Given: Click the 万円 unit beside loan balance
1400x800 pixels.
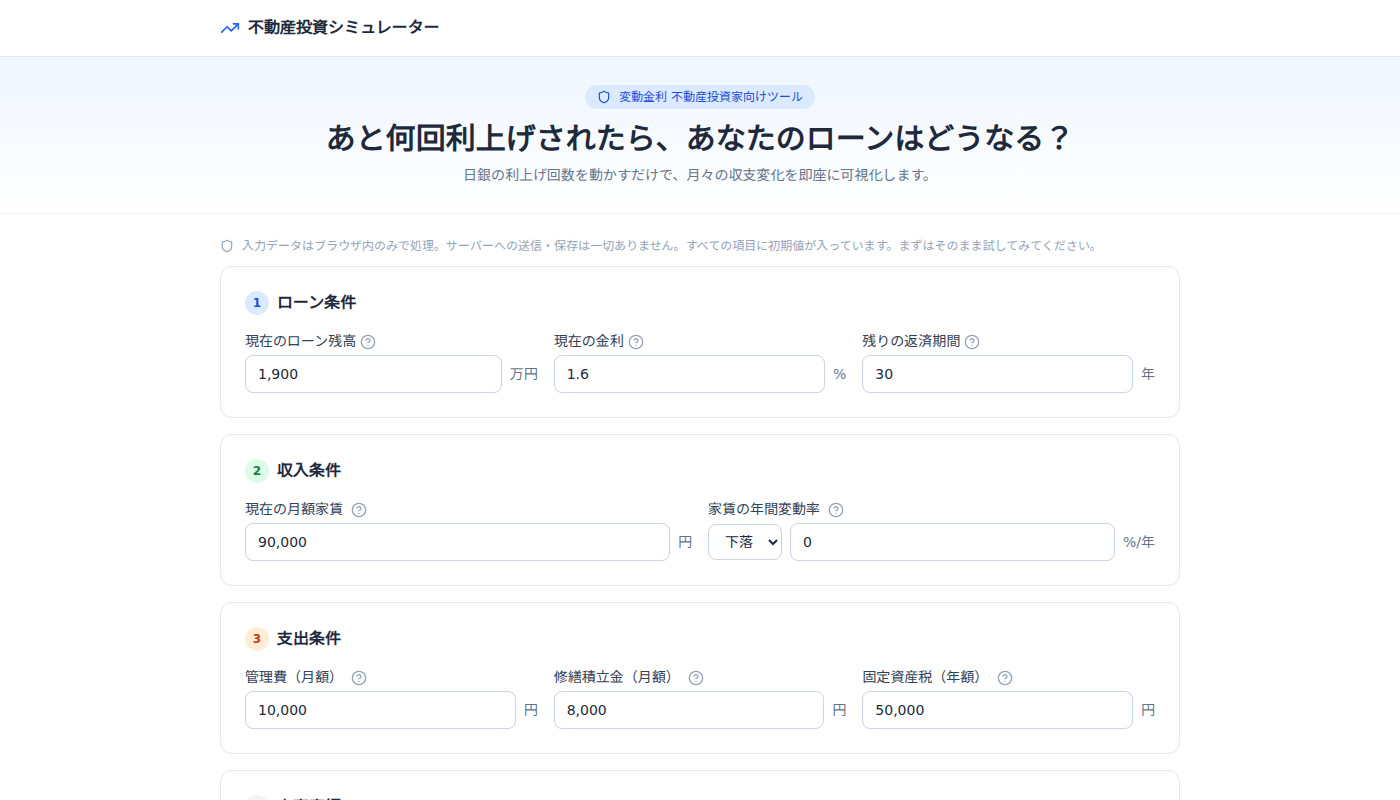Looking at the screenshot, I should pyautogui.click(x=524, y=374).
